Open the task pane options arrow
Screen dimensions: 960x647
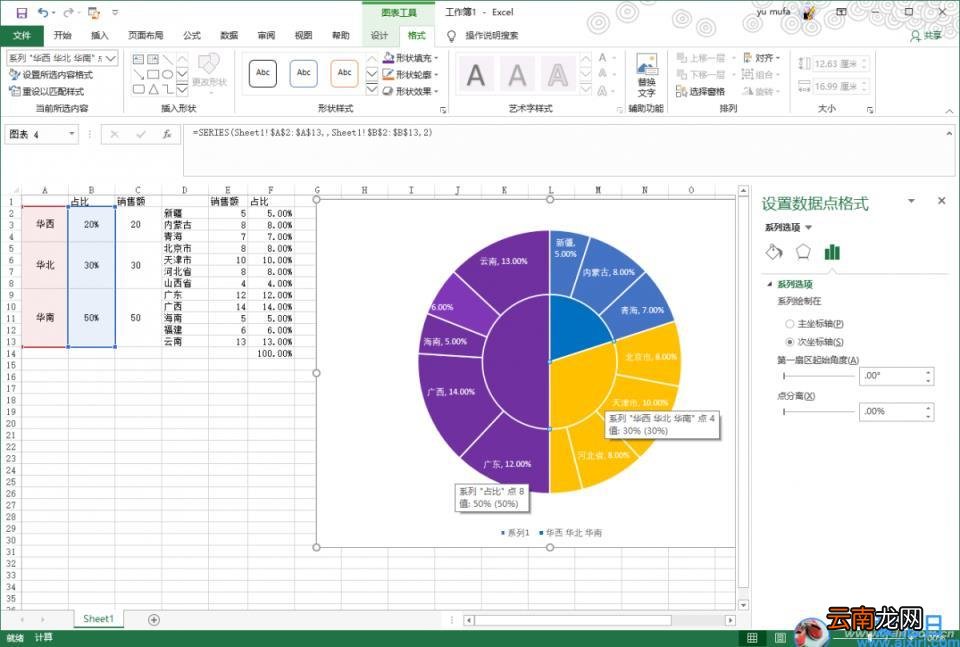[911, 201]
